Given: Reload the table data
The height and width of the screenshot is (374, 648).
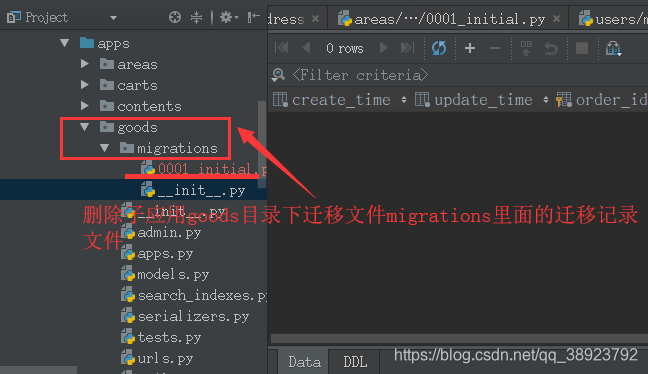Looking at the screenshot, I should (x=439, y=48).
